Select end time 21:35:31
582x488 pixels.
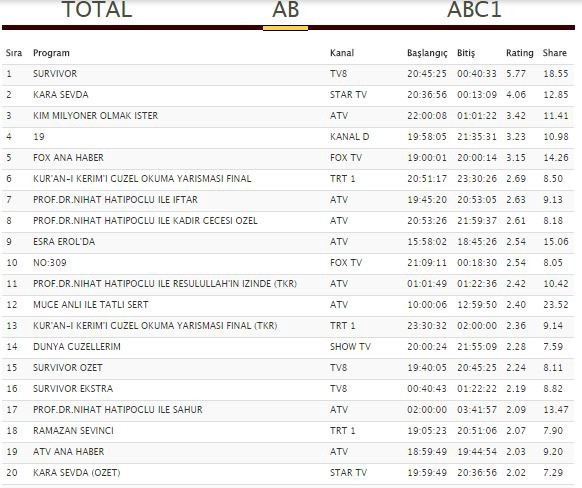(477, 137)
